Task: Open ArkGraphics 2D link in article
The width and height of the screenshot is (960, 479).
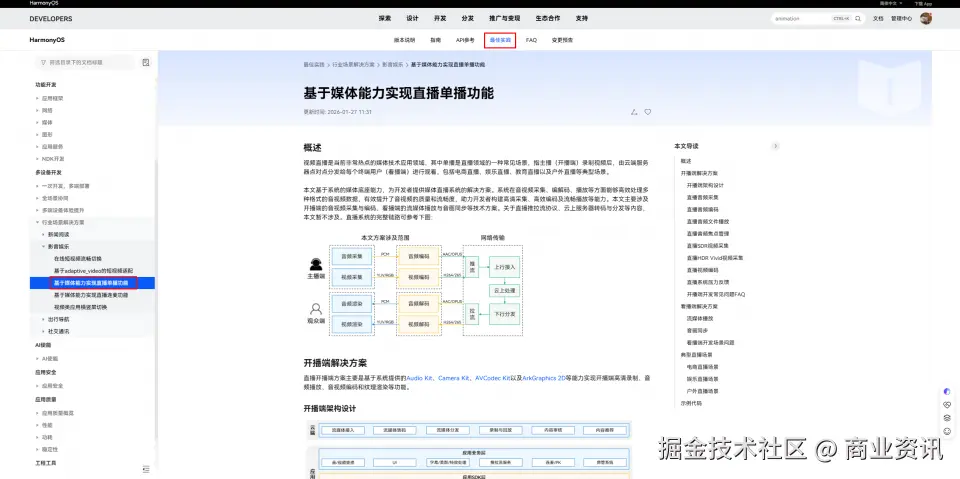Action: click(544, 379)
